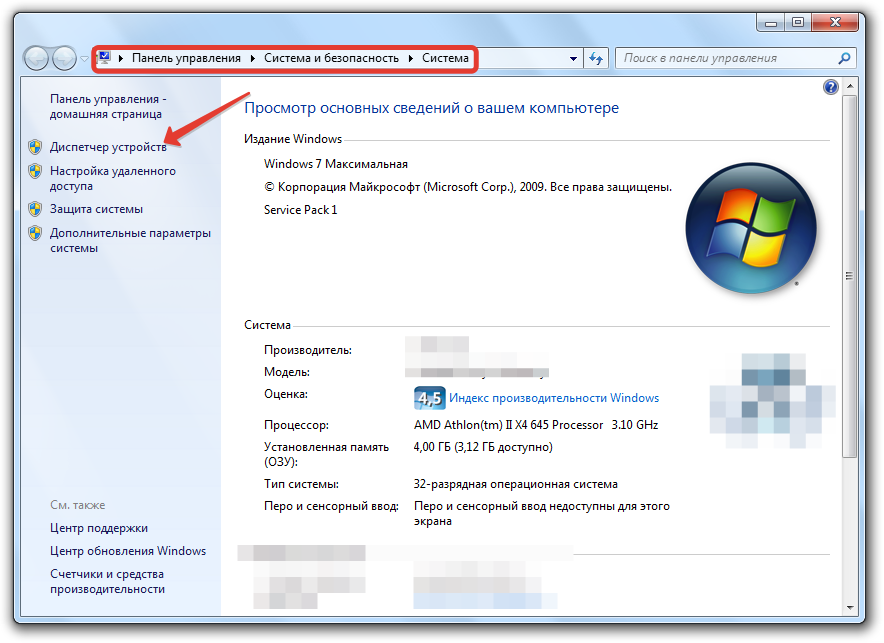Click shield icon beside Настройка удаленного доступа
Screen dimensions: 884x643
pos(35,171)
